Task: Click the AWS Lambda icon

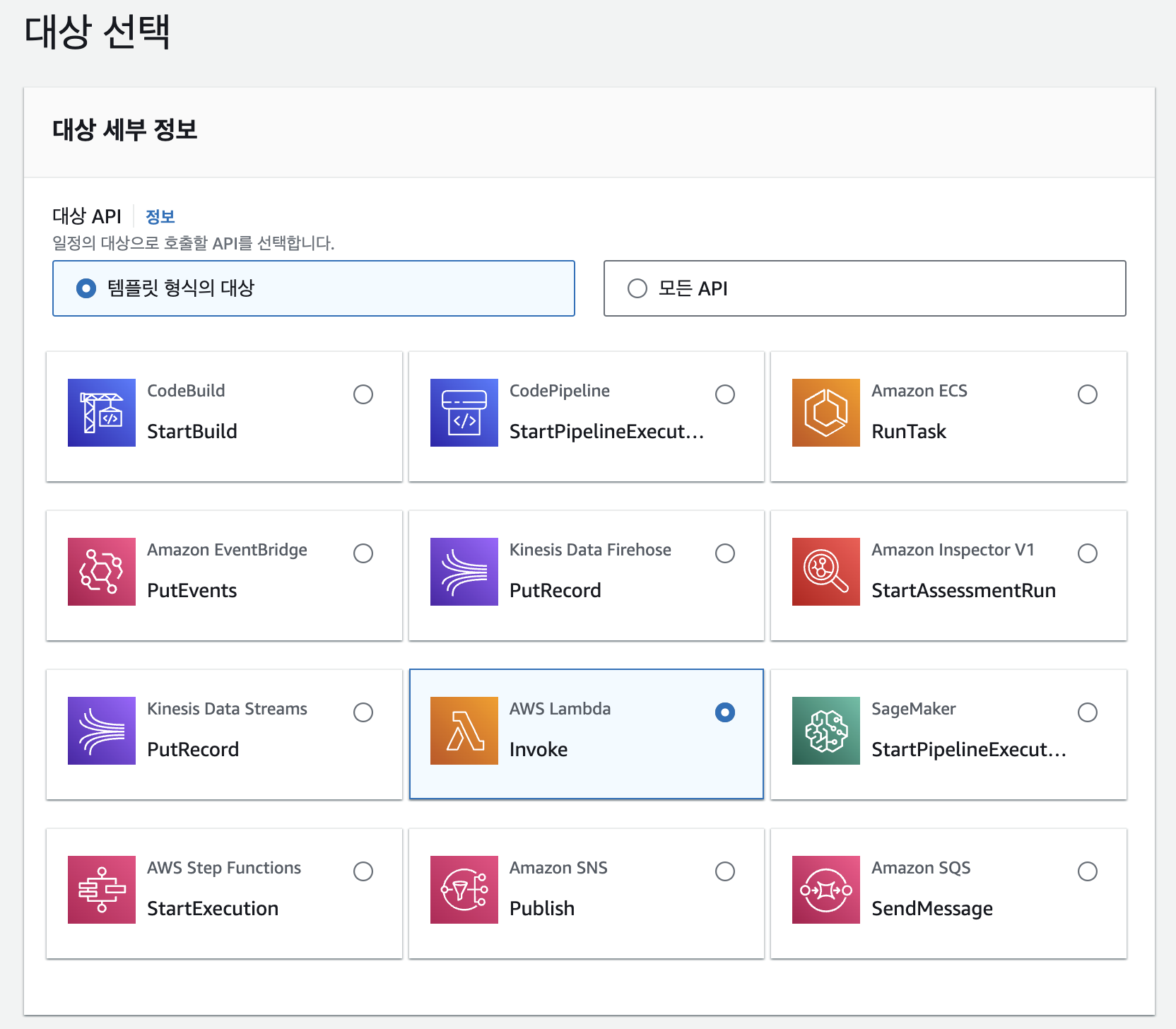Action: 464,731
